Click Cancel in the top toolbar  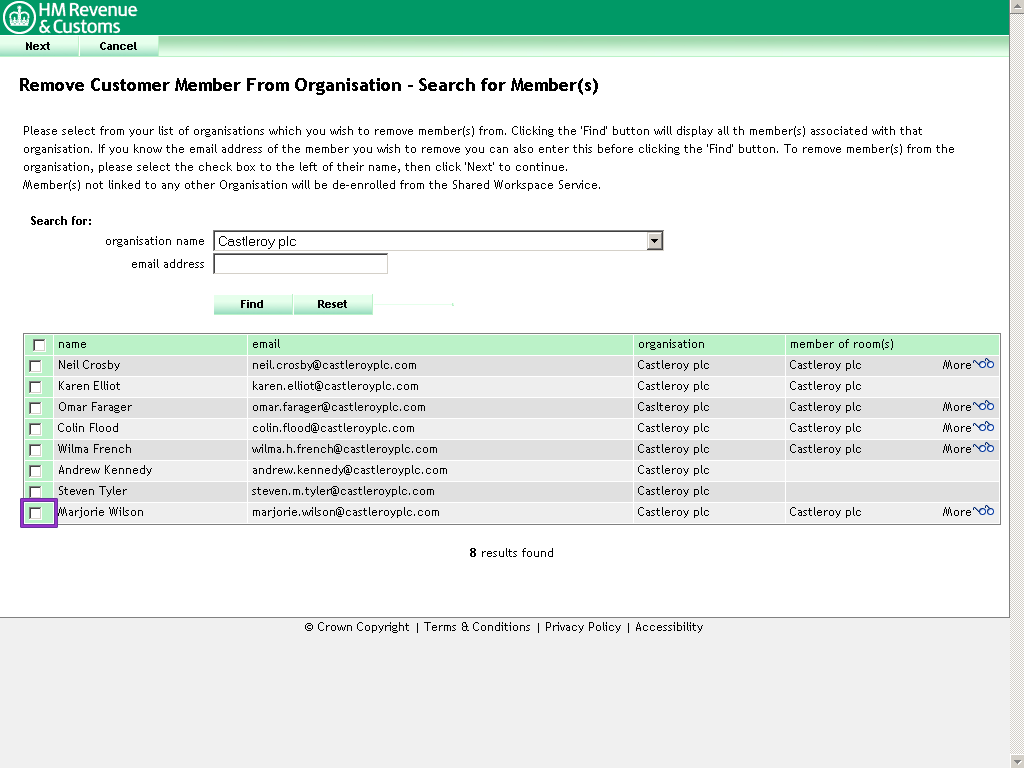pos(118,46)
